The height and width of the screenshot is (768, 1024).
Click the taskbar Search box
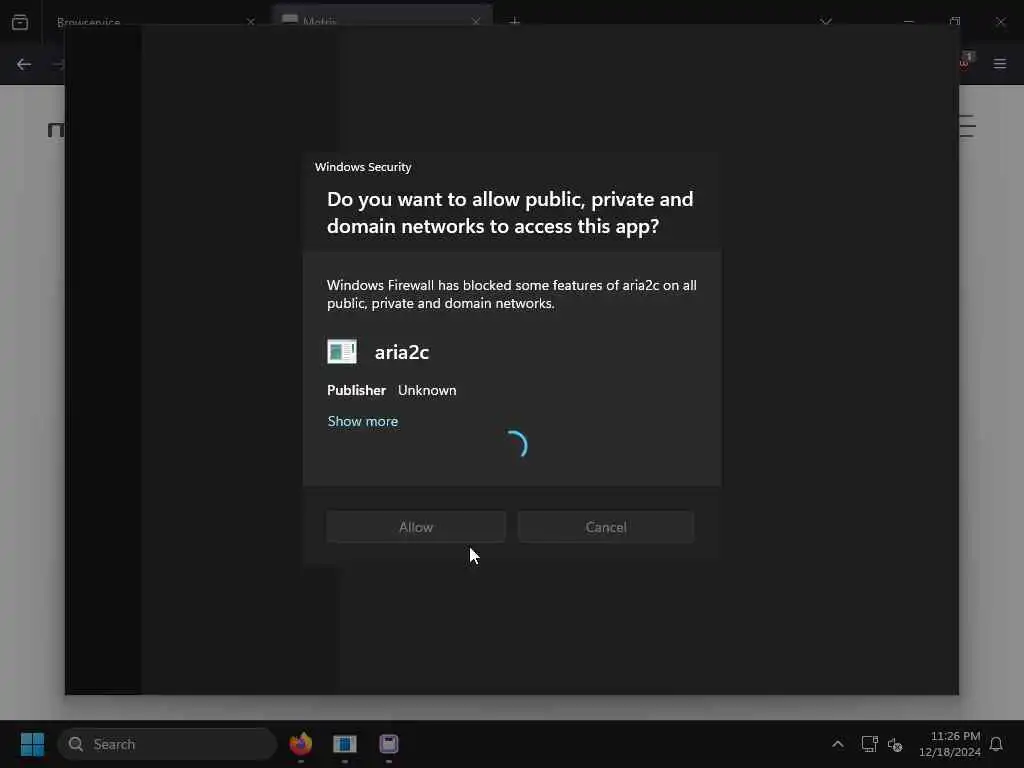tap(167, 744)
